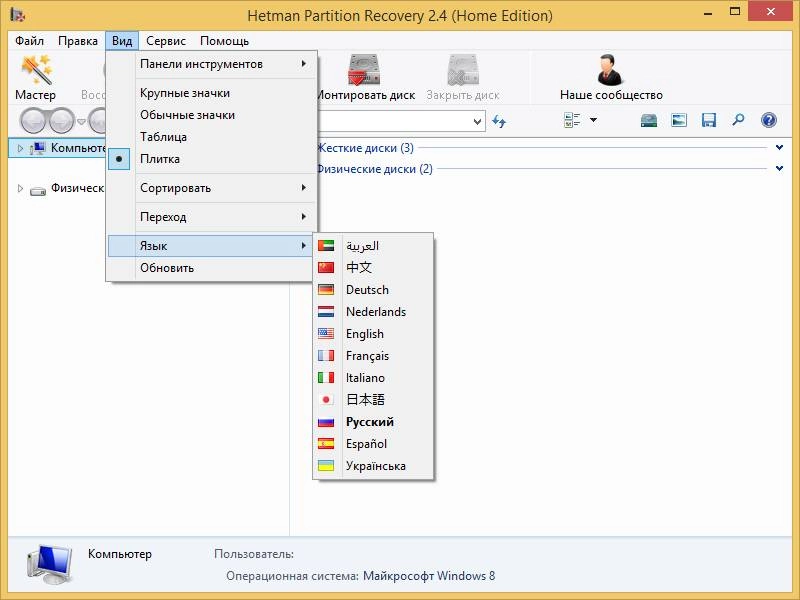Expand Панели инструментов submenu
Viewport: 800px width, 600px height.
pyautogui.click(x=211, y=64)
